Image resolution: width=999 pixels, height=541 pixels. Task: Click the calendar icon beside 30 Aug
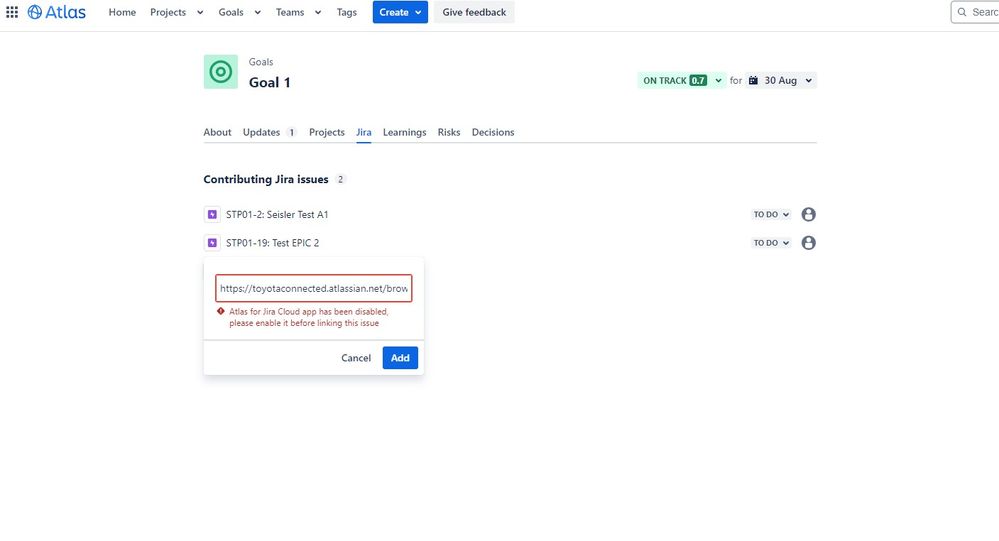click(753, 80)
